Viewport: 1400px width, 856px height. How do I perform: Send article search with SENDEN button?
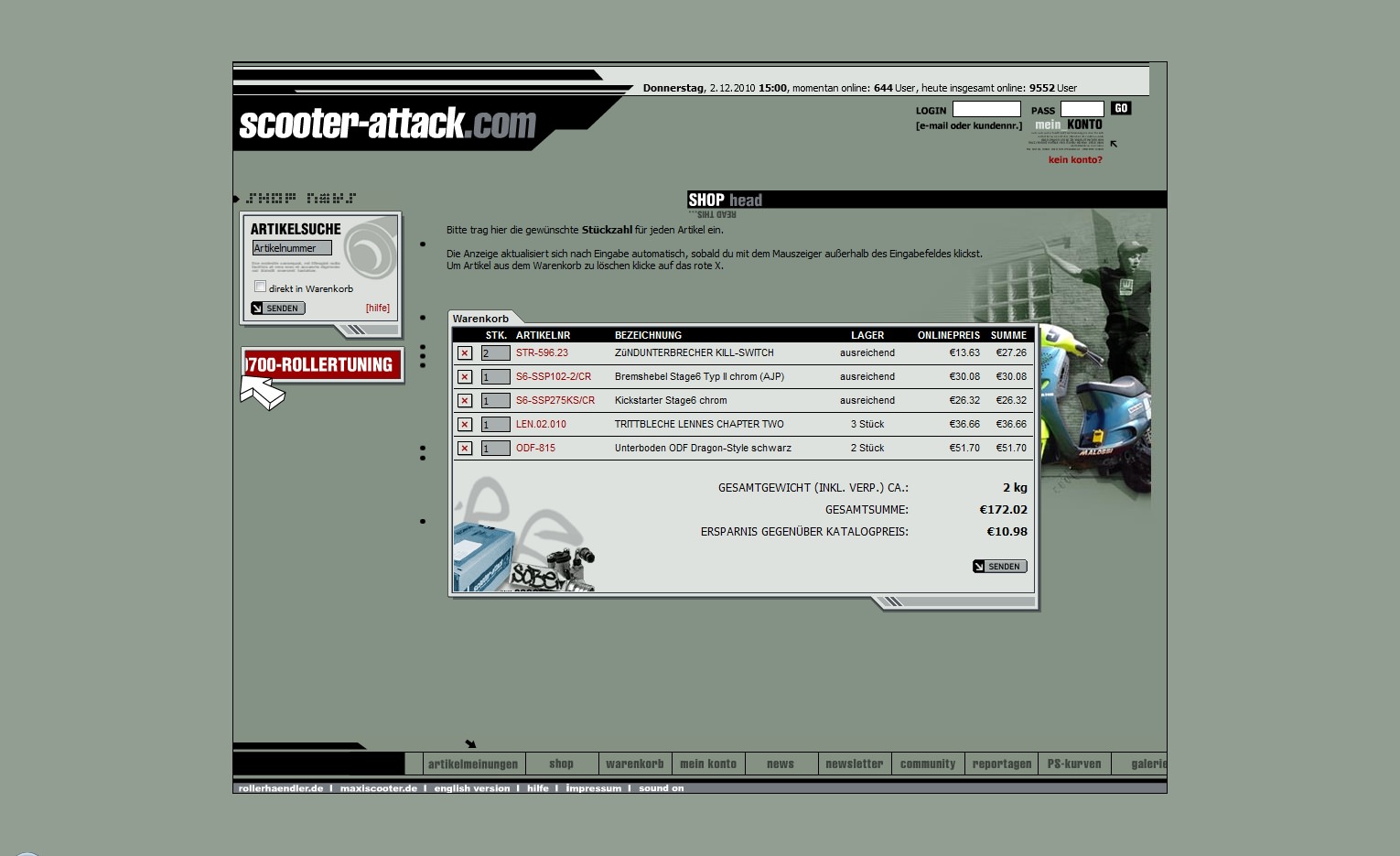[x=277, y=309]
